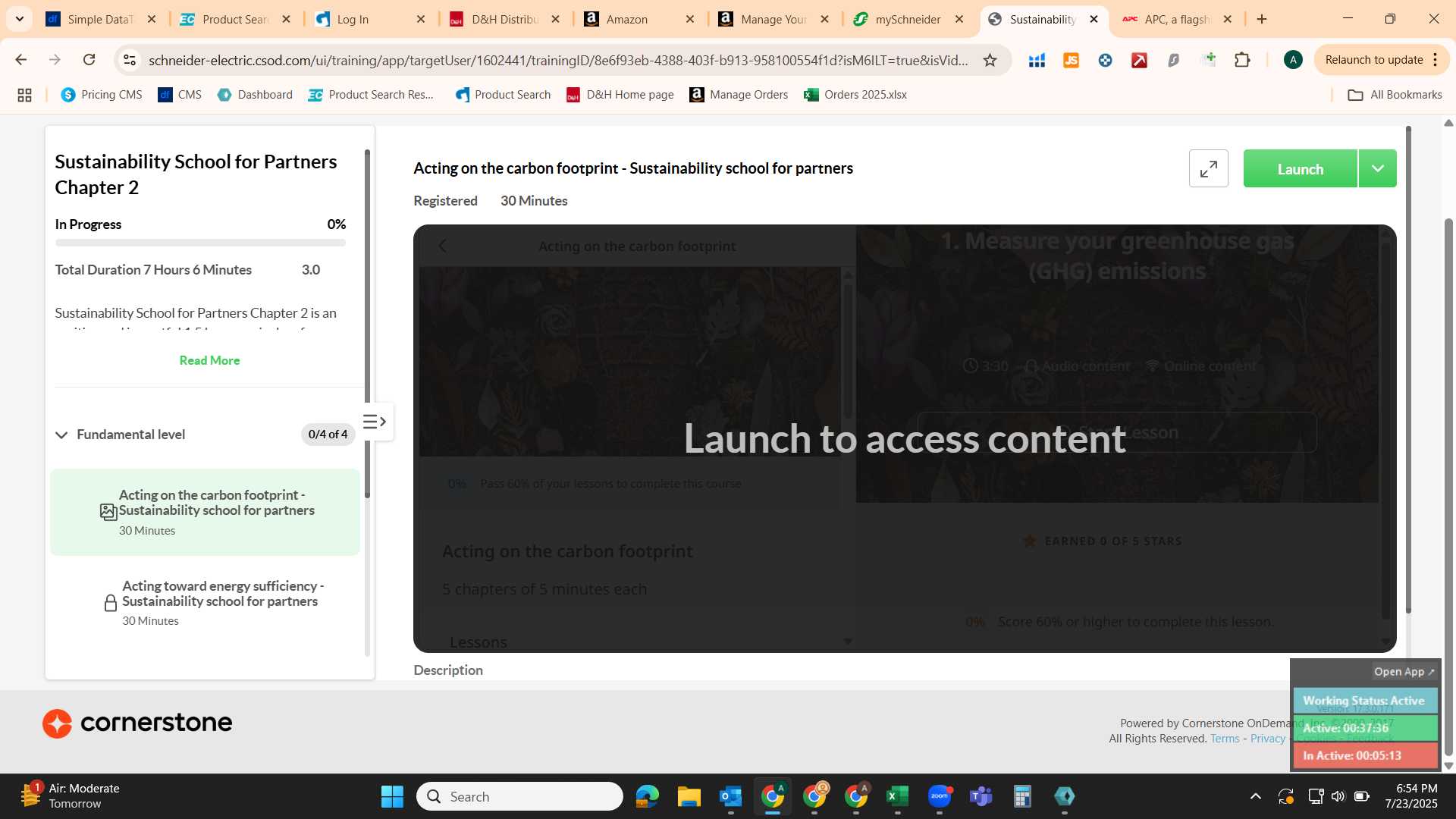Click the volume icon in system tray
Screen dimensions: 1456x819
point(1338,796)
